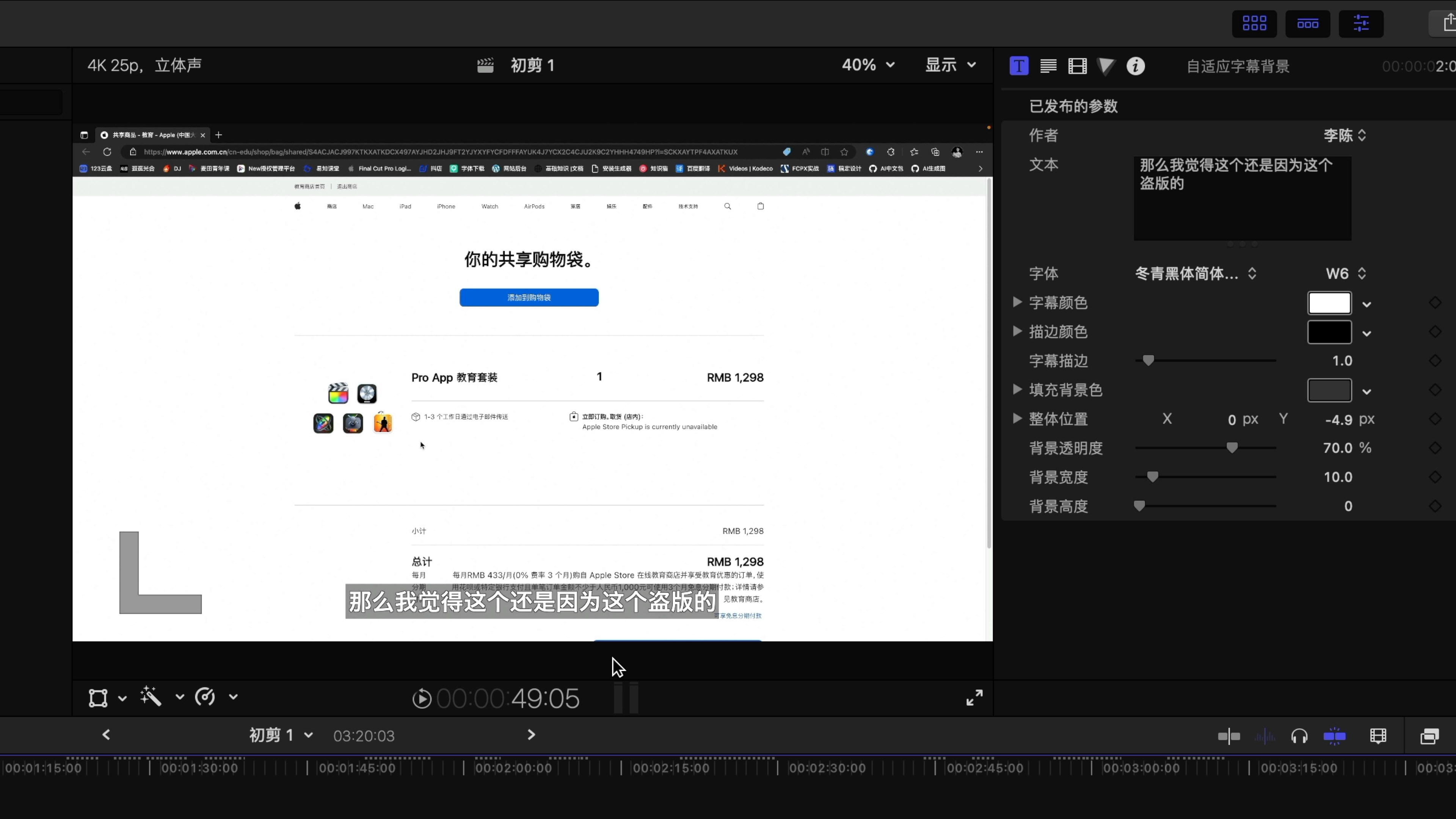The height and width of the screenshot is (819, 1456).
Task: Open the 字幕颜色 color popup chevron
Action: pos(1367,304)
